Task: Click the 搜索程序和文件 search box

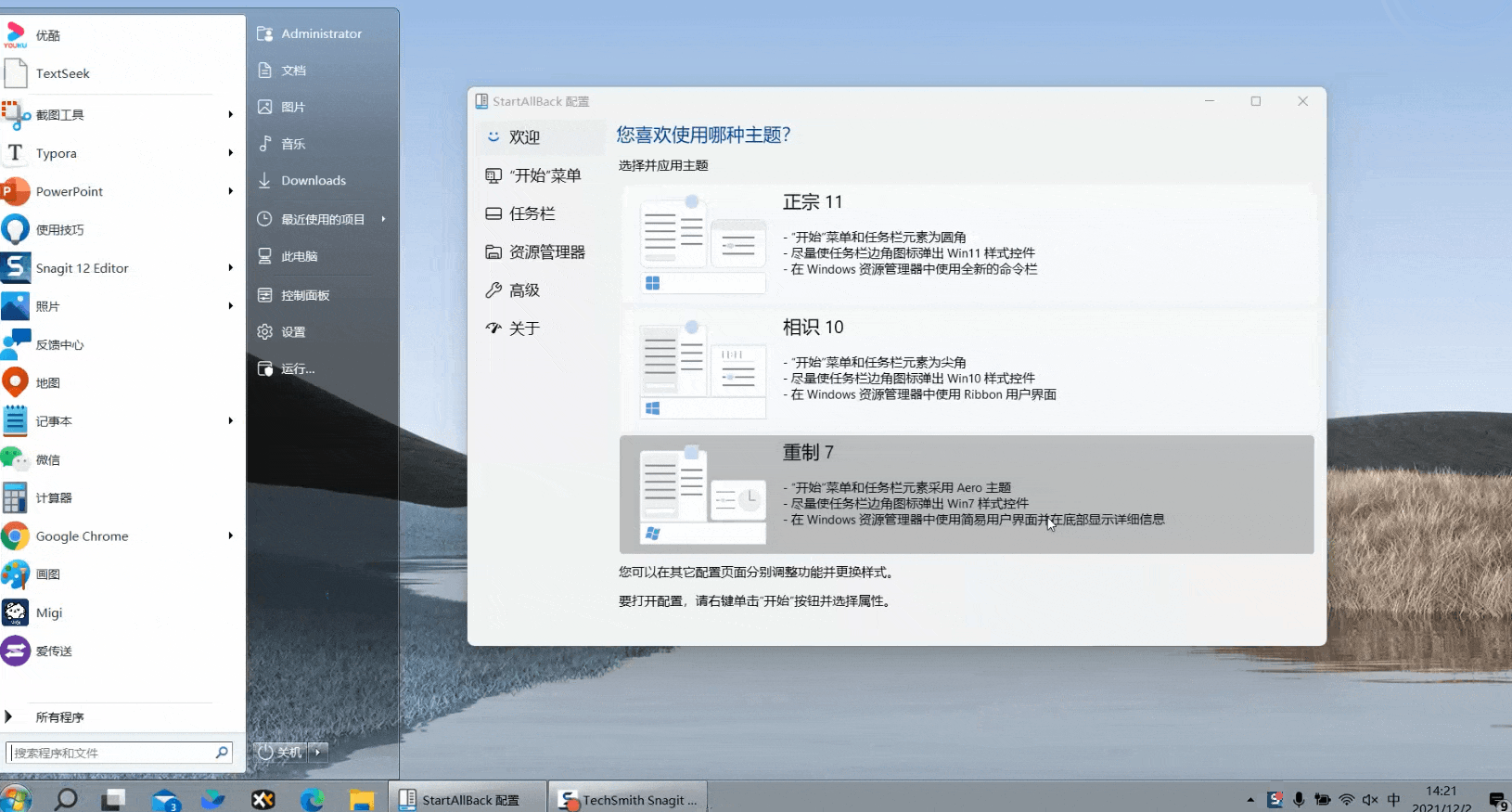Action: tap(119, 753)
